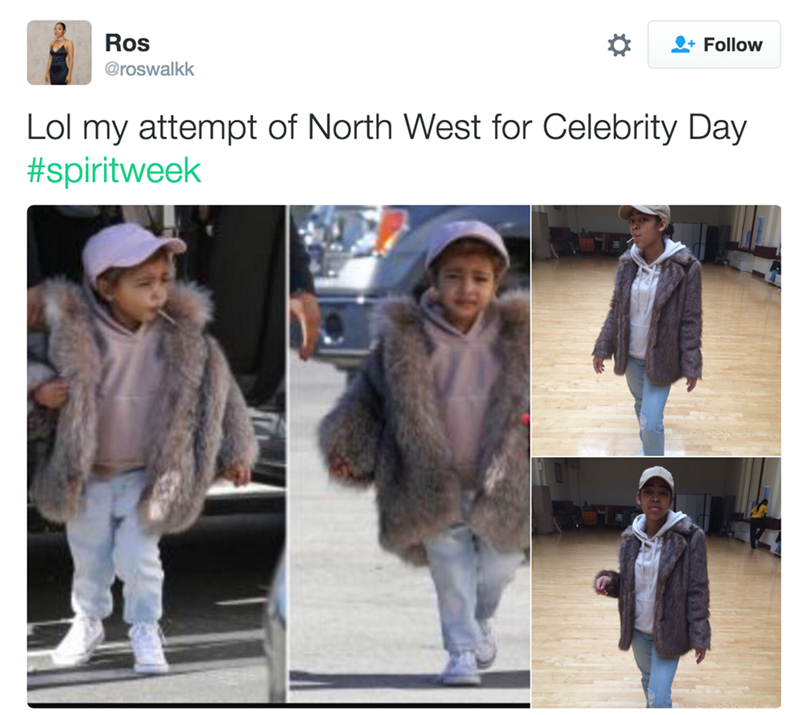Click the beige cap in top-right photo
Viewport: 800px width, 715px height.
tap(644, 211)
